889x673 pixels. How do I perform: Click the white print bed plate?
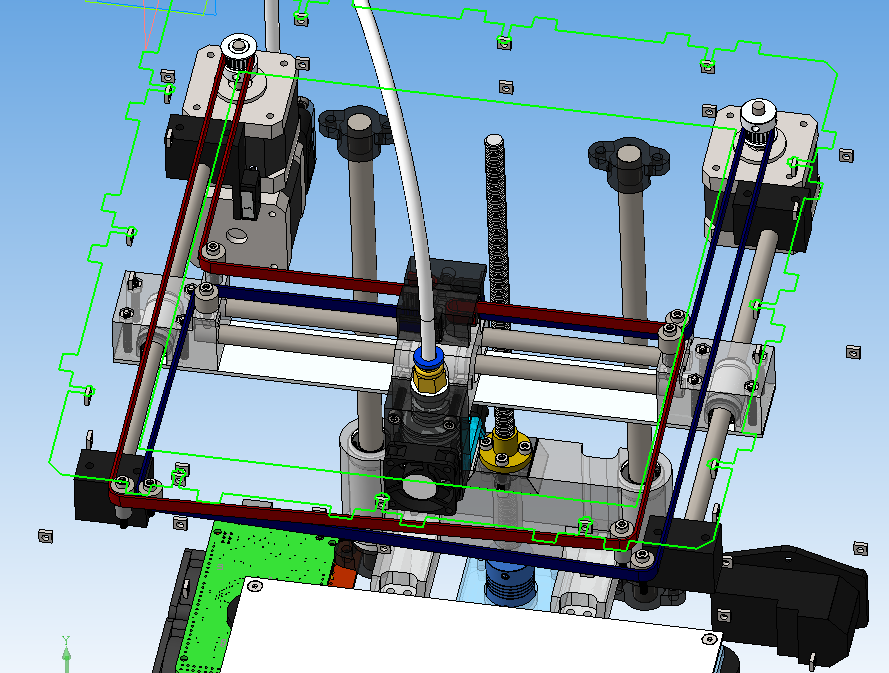(471, 629)
